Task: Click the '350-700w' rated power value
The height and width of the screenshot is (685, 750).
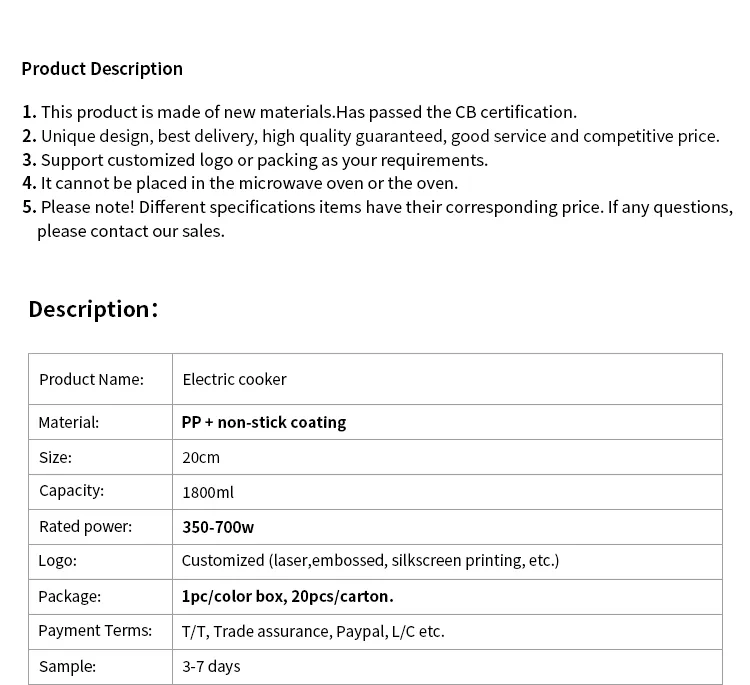Action: [x=218, y=527]
